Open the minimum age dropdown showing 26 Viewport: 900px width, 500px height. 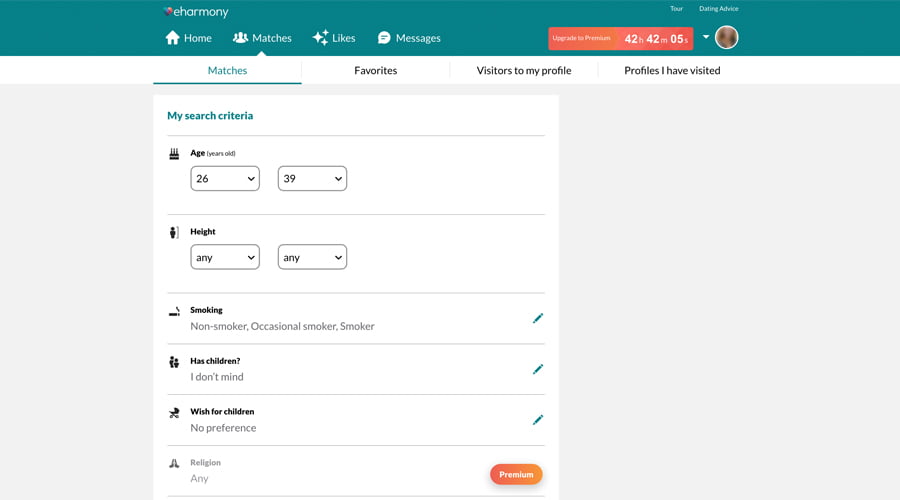(225, 178)
